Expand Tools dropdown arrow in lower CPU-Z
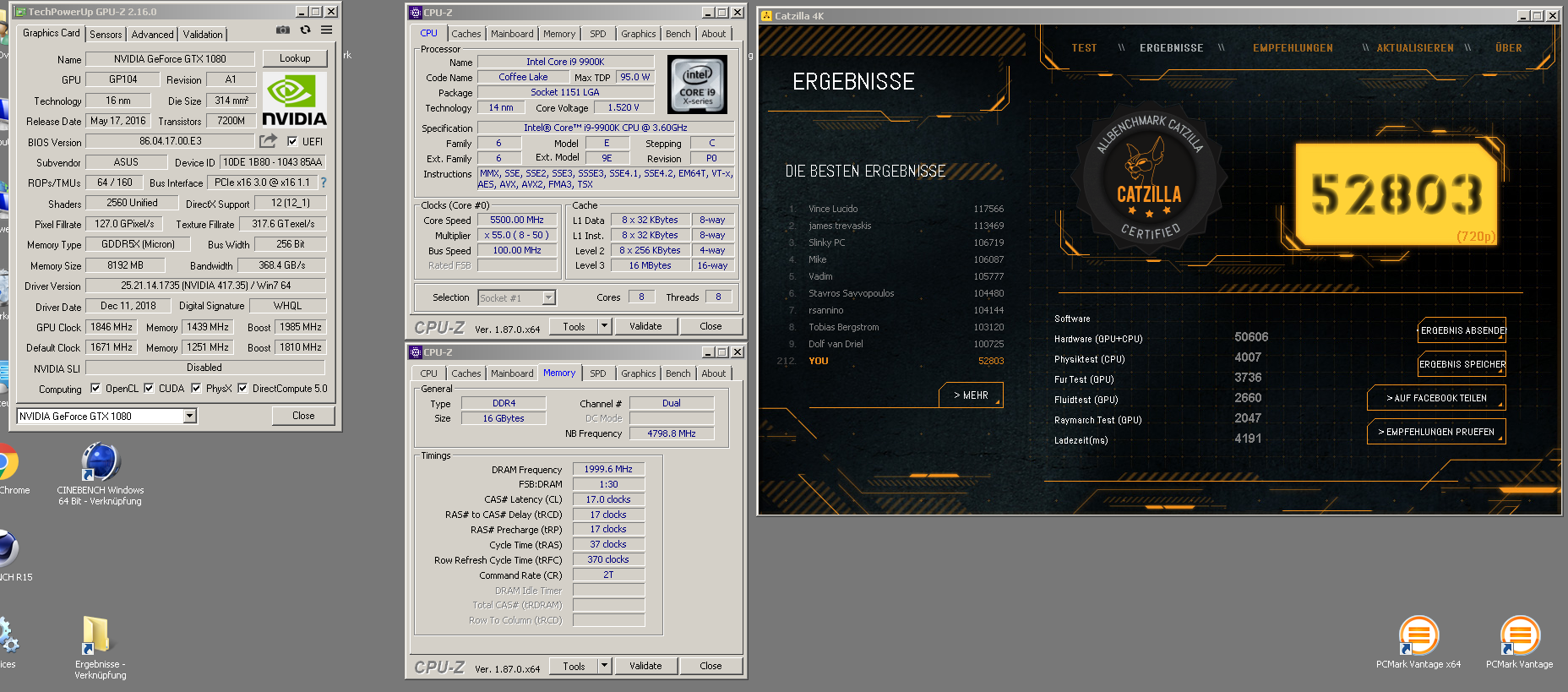Viewport: 1568px width, 692px height. pos(604,666)
